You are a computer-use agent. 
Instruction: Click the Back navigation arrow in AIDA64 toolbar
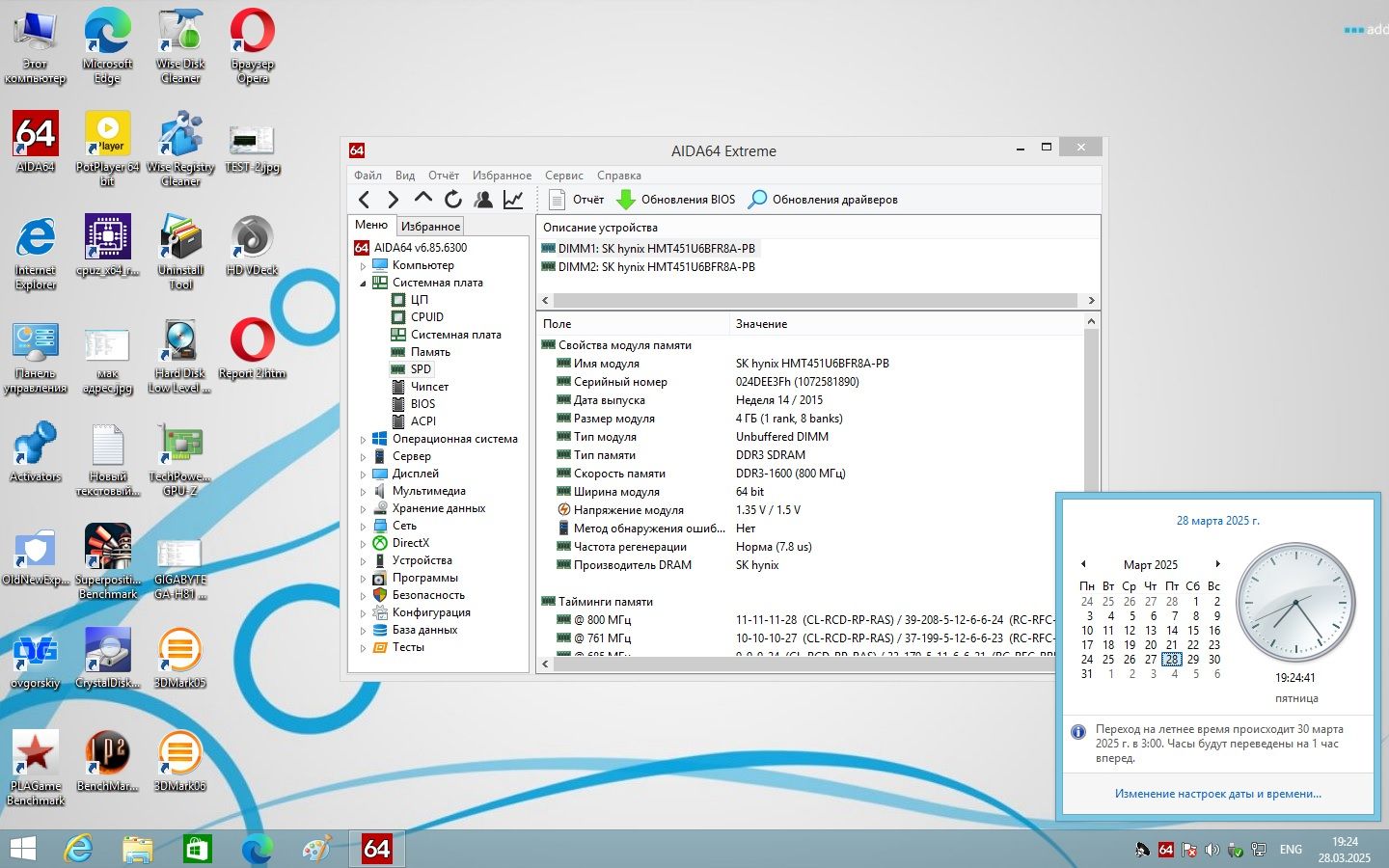364,200
